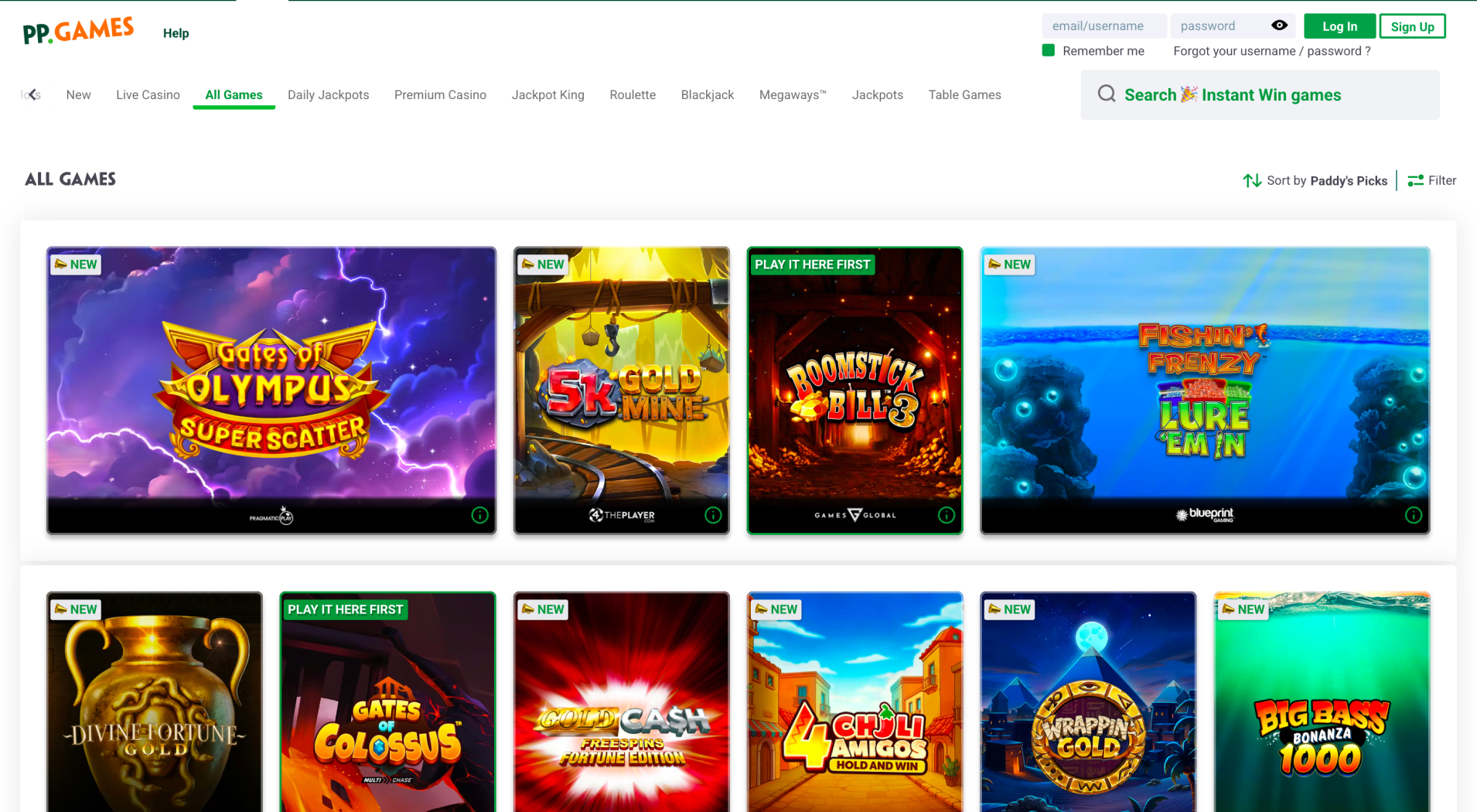Open info icon on Gates of Olympus Super Scatter

479,515
